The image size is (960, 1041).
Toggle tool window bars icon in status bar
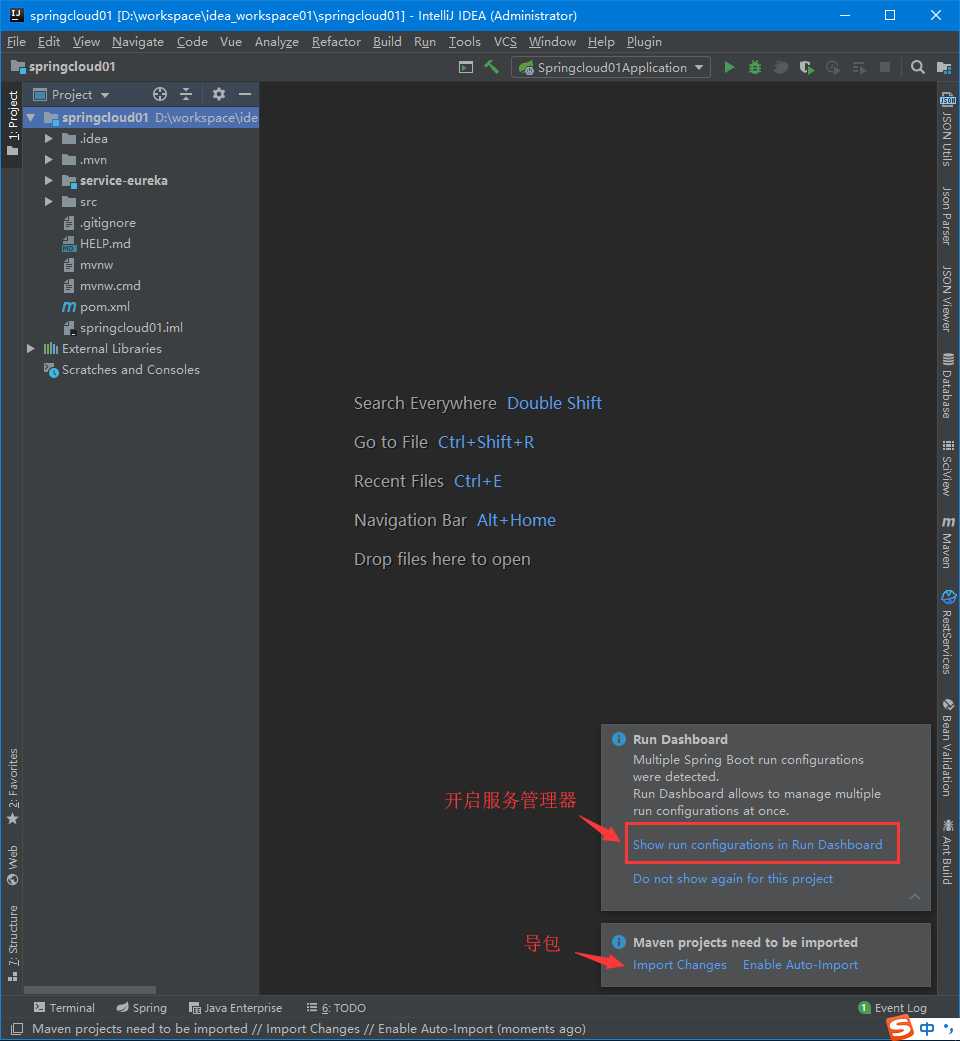coord(17,1029)
